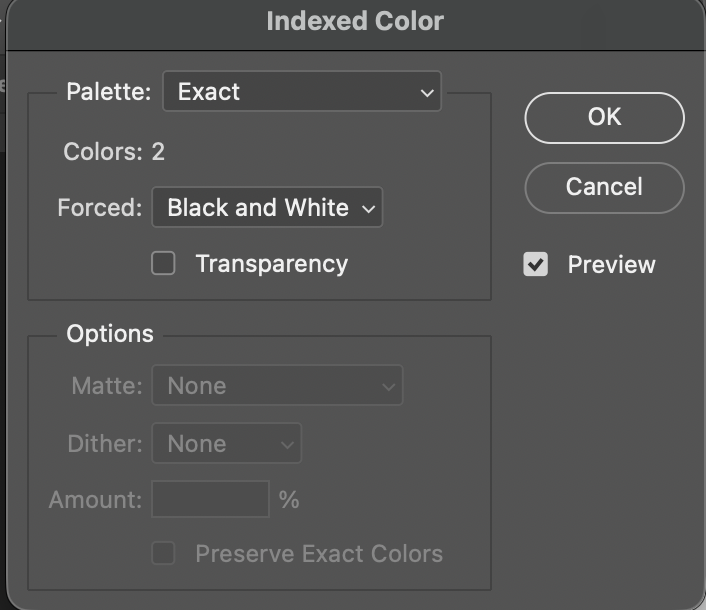Image resolution: width=706 pixels, height=610 pixels.
Task: Click the chevron arrow of the Matte menu
Action: tap(388, 387)
